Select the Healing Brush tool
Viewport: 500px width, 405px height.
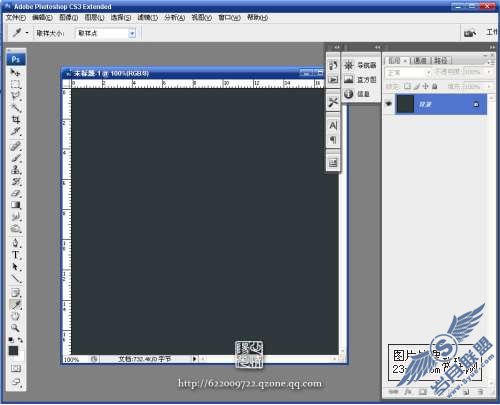coord(15,146)
